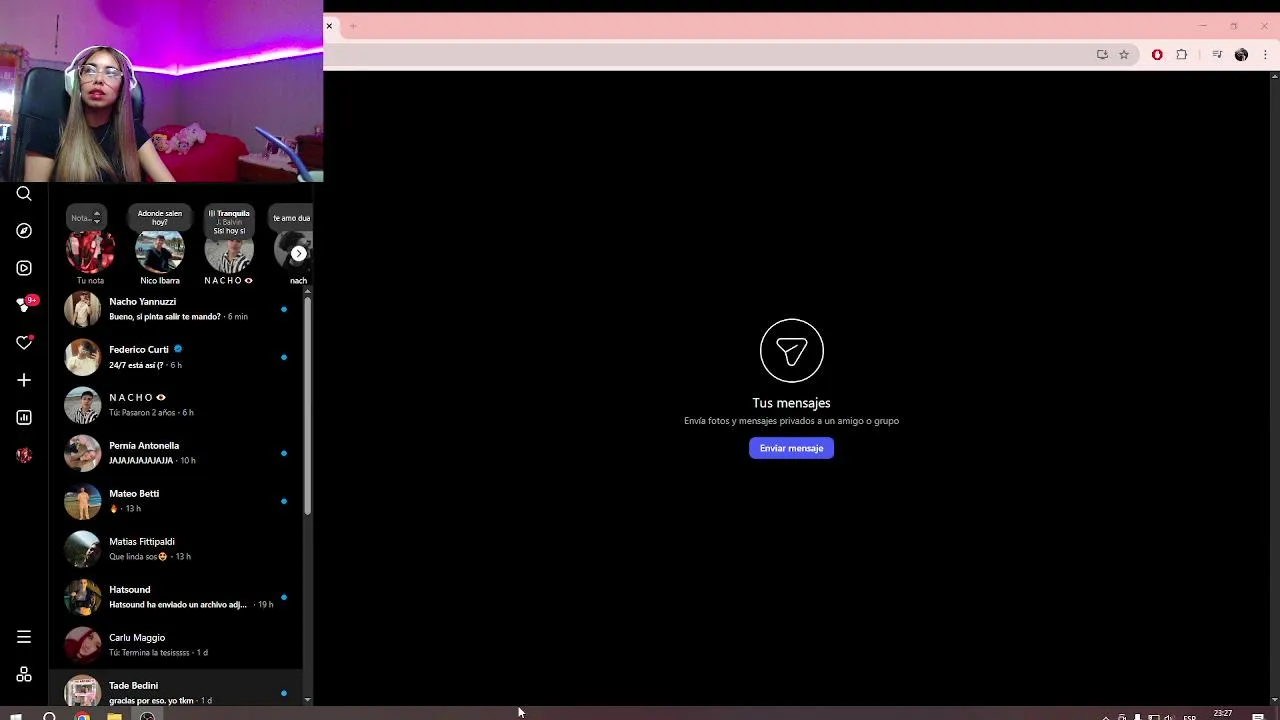Click the verified badge next to Federico Curti
The image size is (1280, 720).
pyautogui.click(x=178, y=349)
